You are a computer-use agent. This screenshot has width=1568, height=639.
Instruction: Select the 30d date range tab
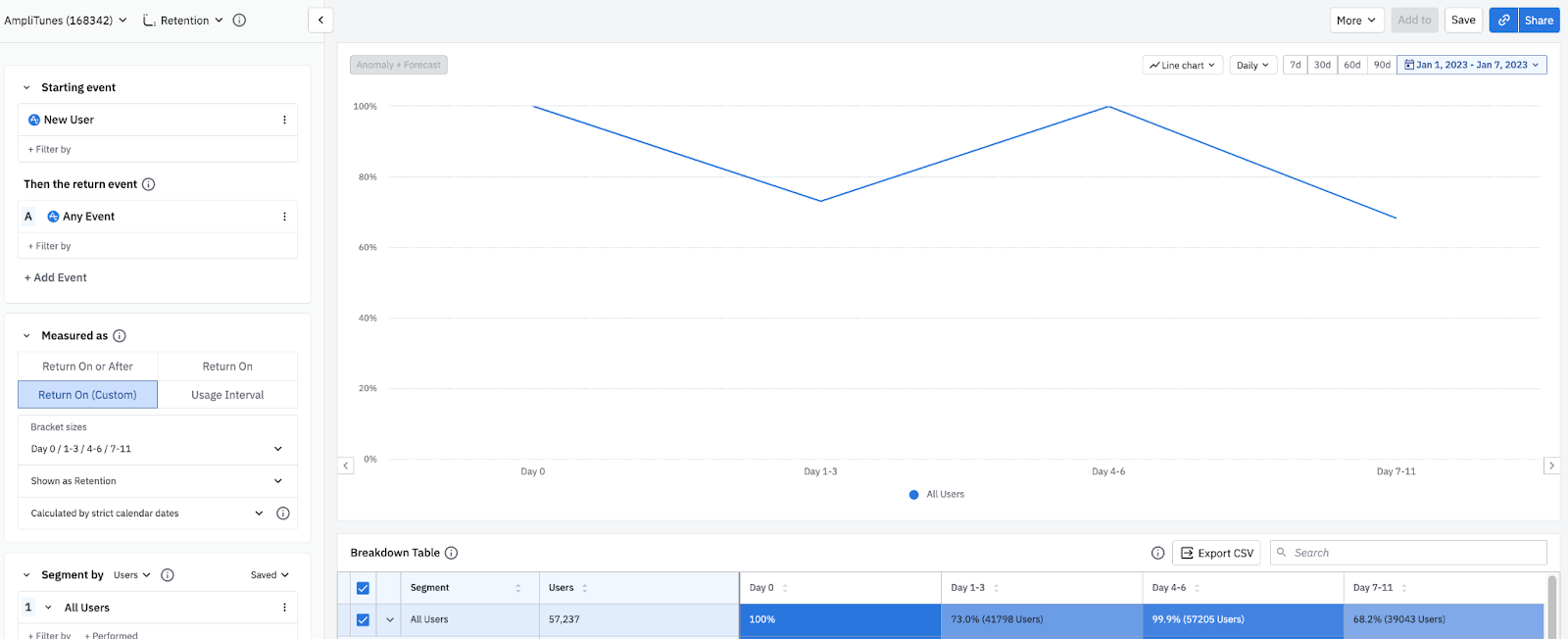(x=1322, y=65)
